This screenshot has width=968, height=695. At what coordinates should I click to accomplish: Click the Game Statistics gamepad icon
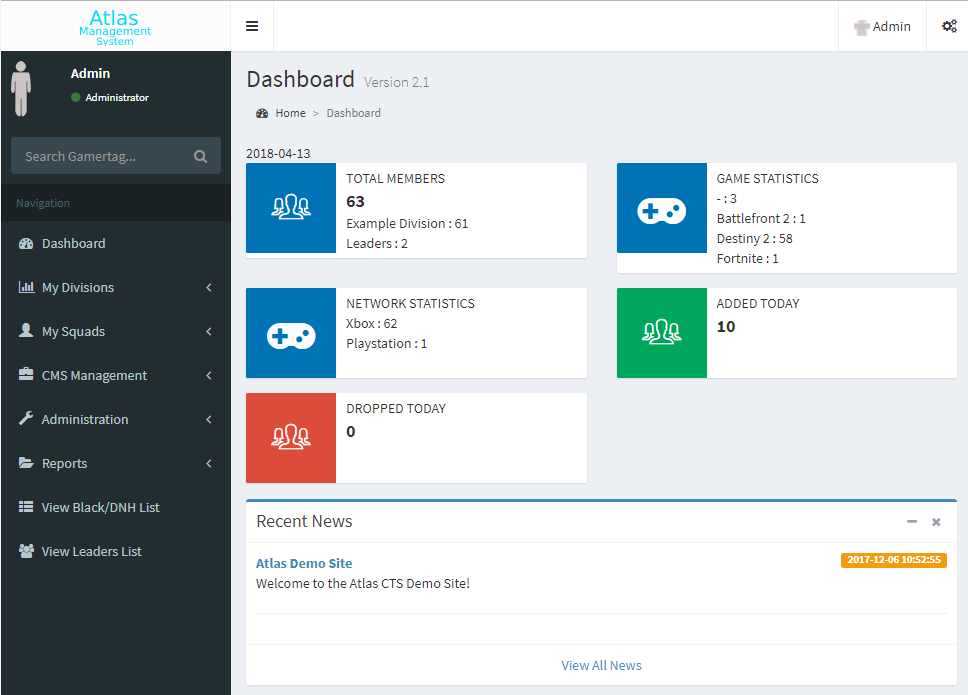click(661, 208)
